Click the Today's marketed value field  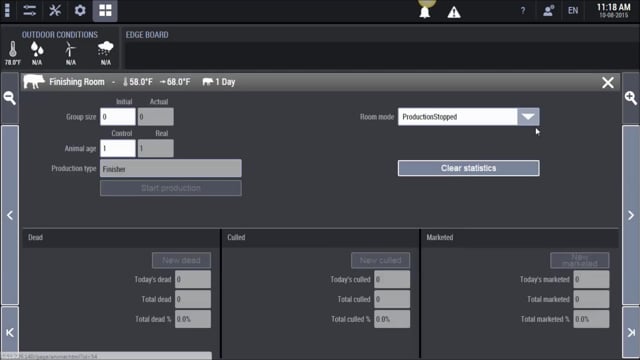591,280
